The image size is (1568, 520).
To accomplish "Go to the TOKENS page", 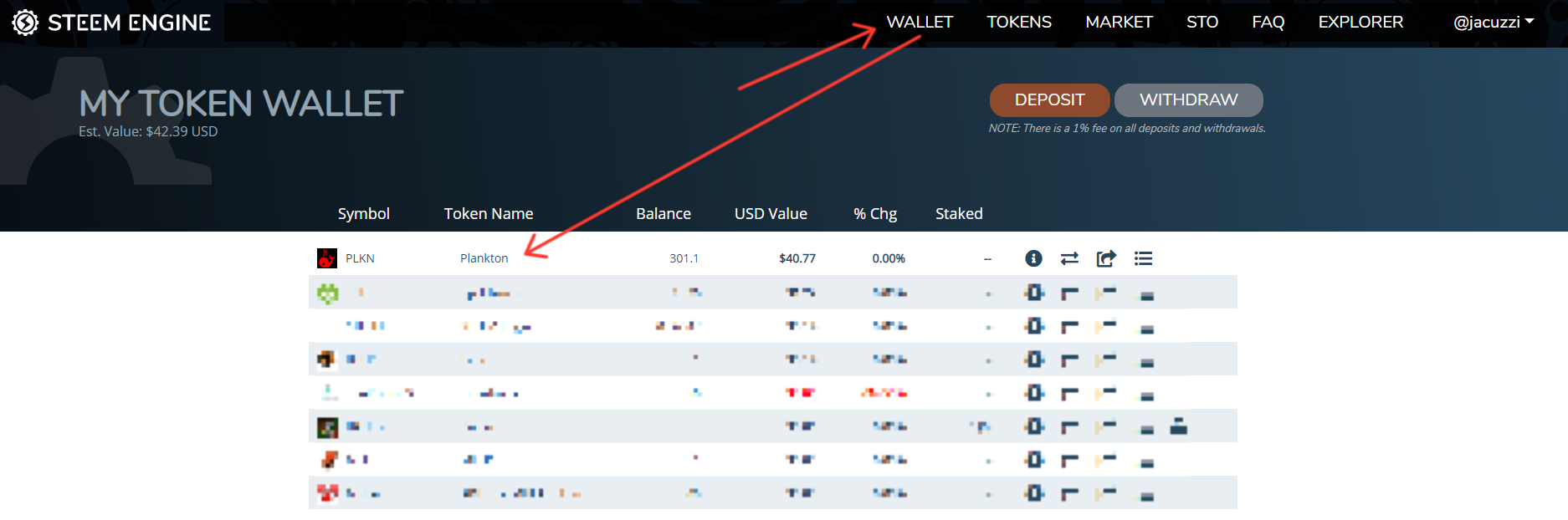I will point(1019,23).
